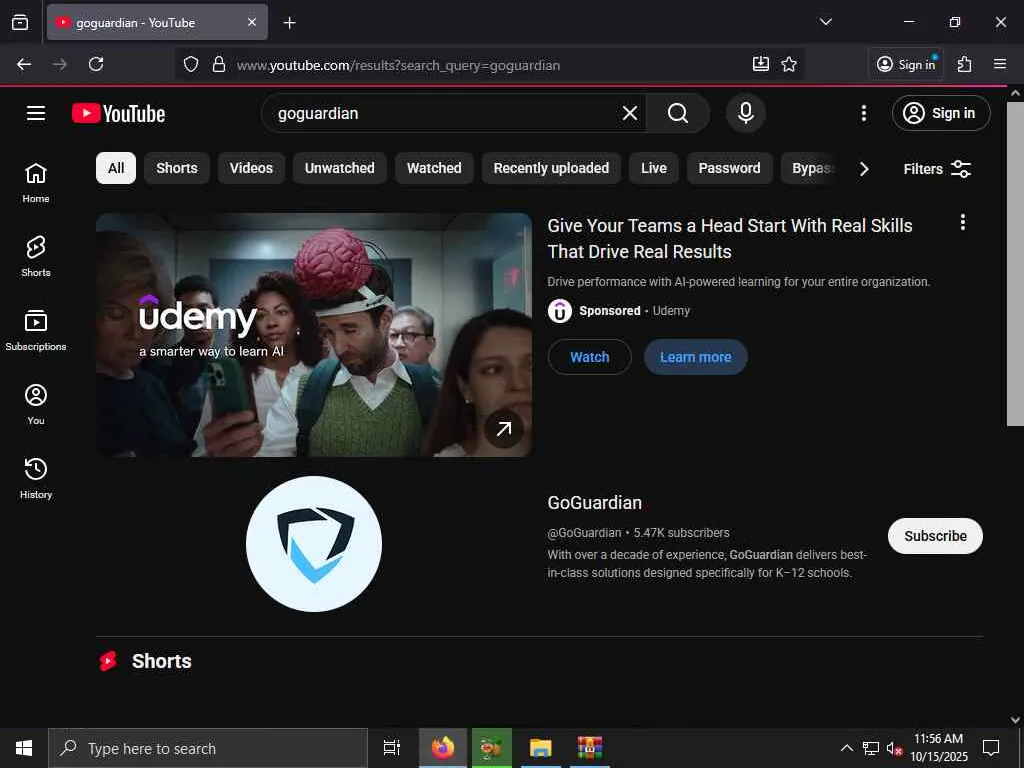
Task: Click Learn more on the Udemy ad
Action: [696, 357]
